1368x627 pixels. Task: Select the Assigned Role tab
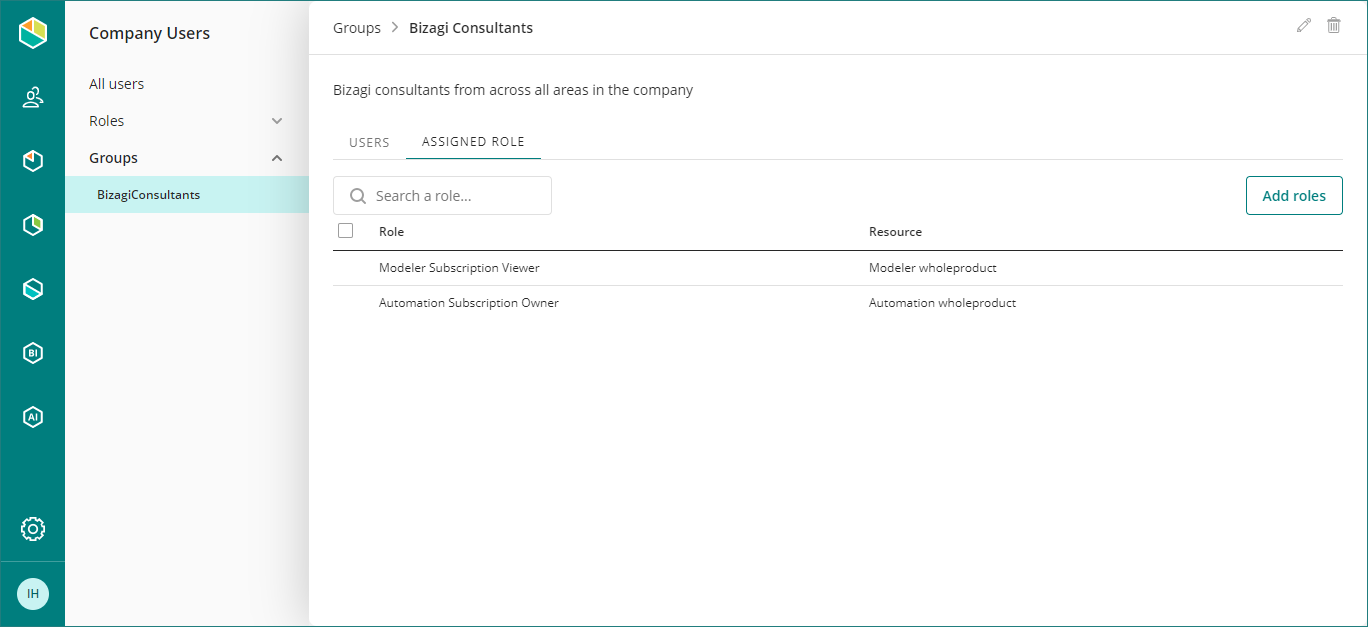pyautogui.click(x=473, y=142)
